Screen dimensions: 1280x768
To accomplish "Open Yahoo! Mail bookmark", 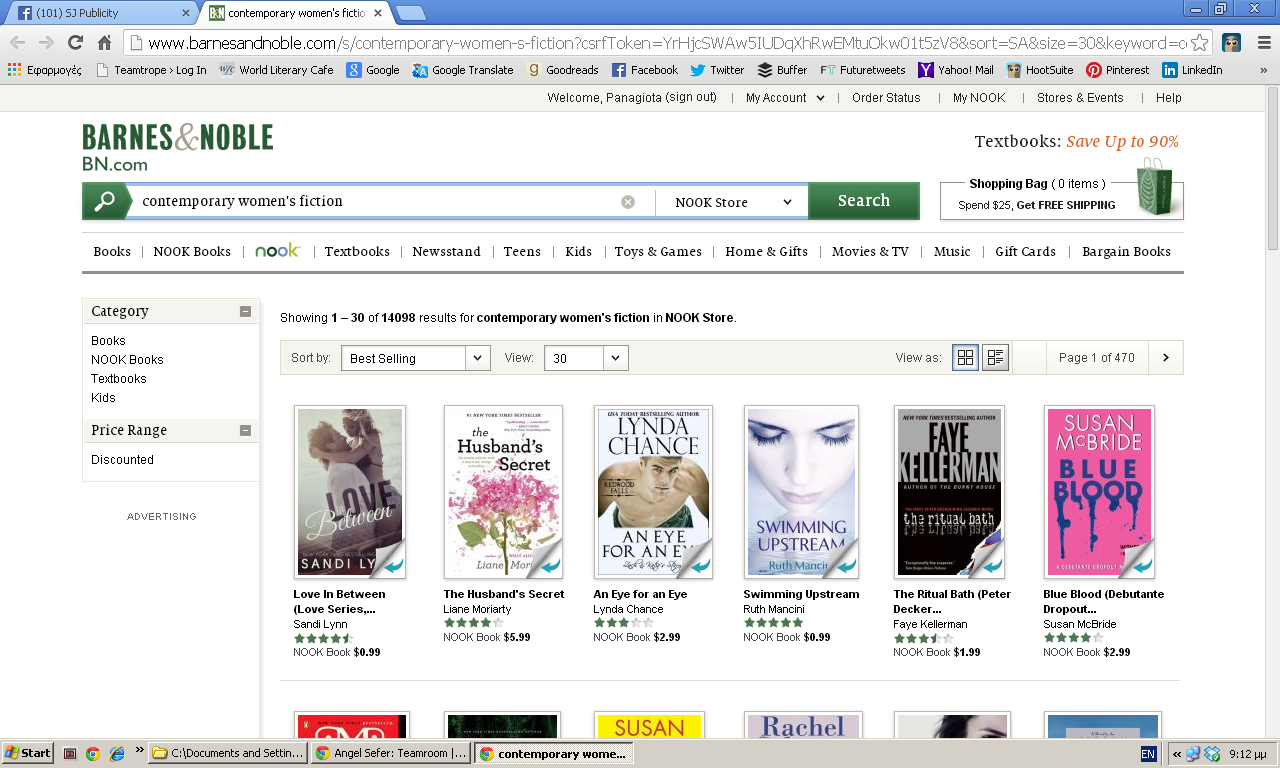I will click(957, 70).
